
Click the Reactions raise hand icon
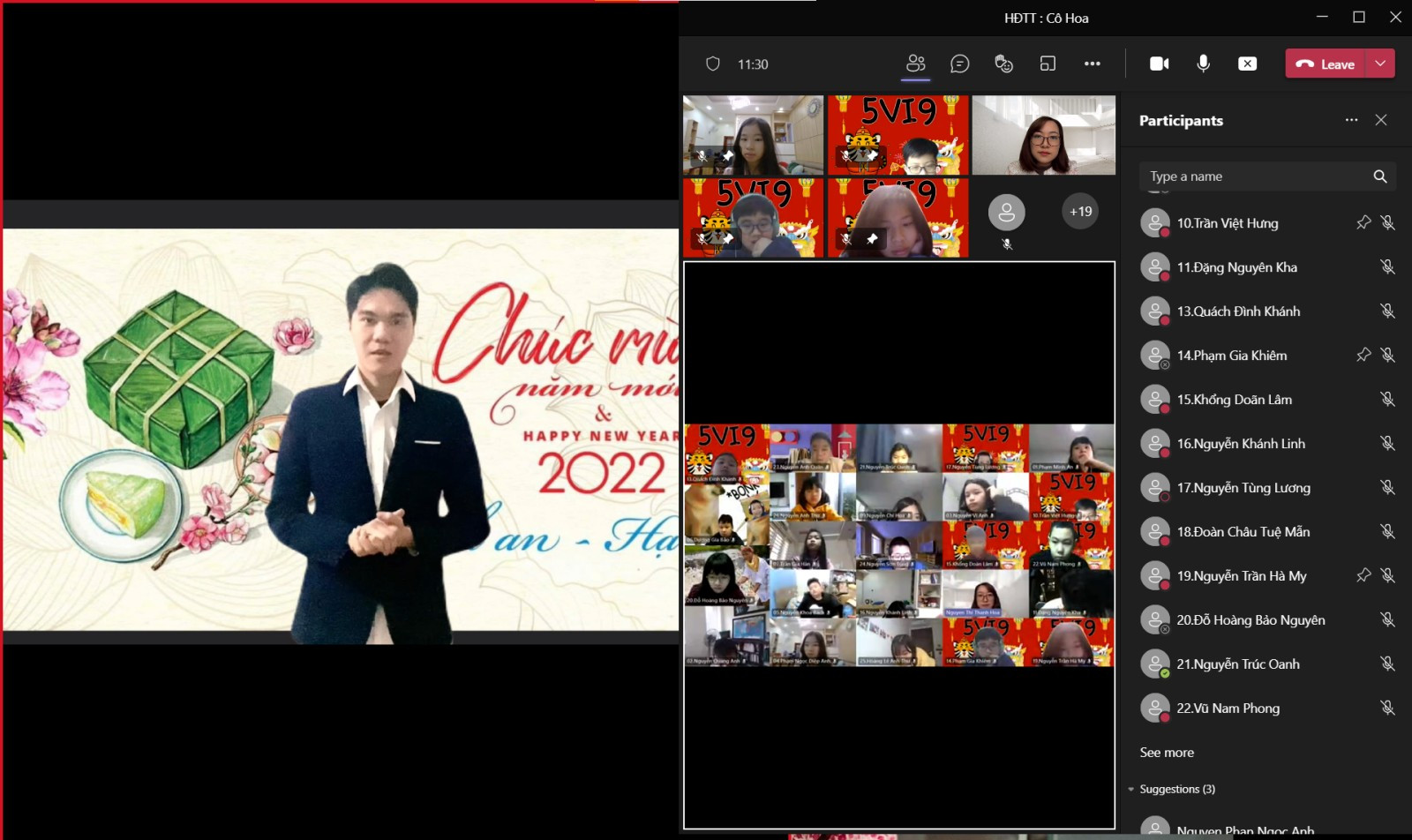[1003, 64]
